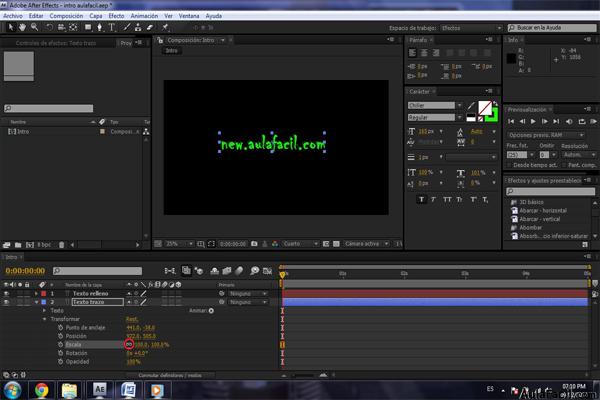Expand the Texto property group
The height and width of the screenshot is (400, 600).
pyautogui.click(x=44, y=310)
